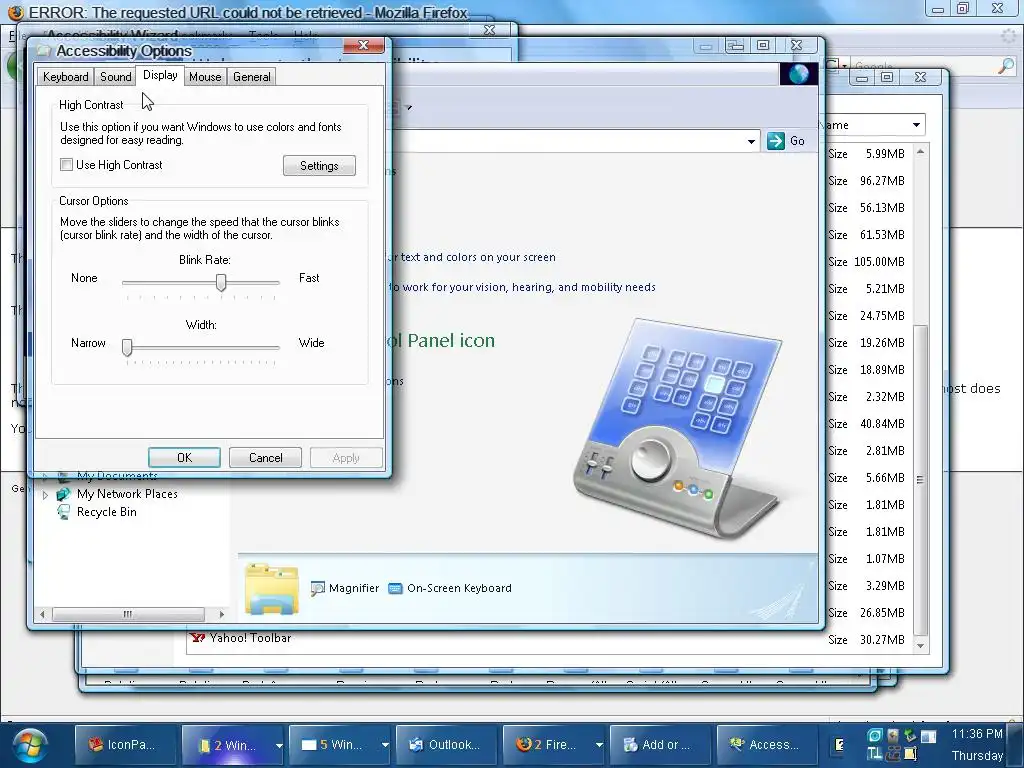Viewport: 1024px width, 768px height.
Task: Switch to the Keyboard tab
Action: pos(65,76)
